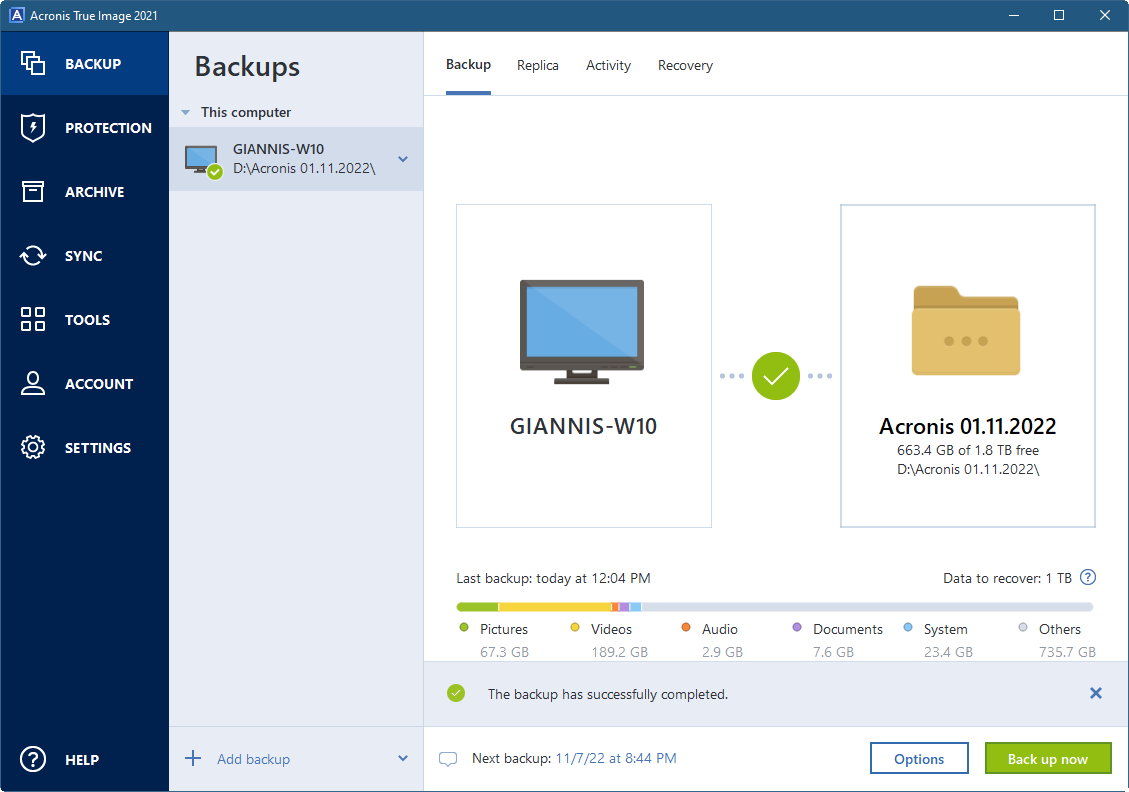This screenshot has width=1129, height=792.
Task: Click the 'Last backup: today at 12:04 PM' text
Action: click(553, 578)
